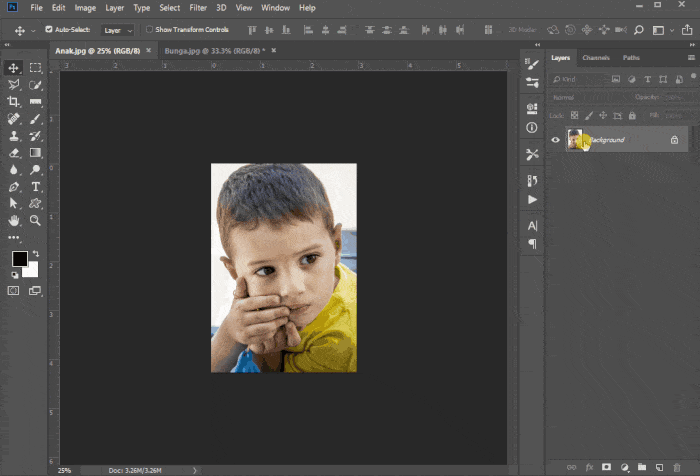The image size is (700, 476).
Task: Click the Search magnifier in options bar
Action: point(639,30)
